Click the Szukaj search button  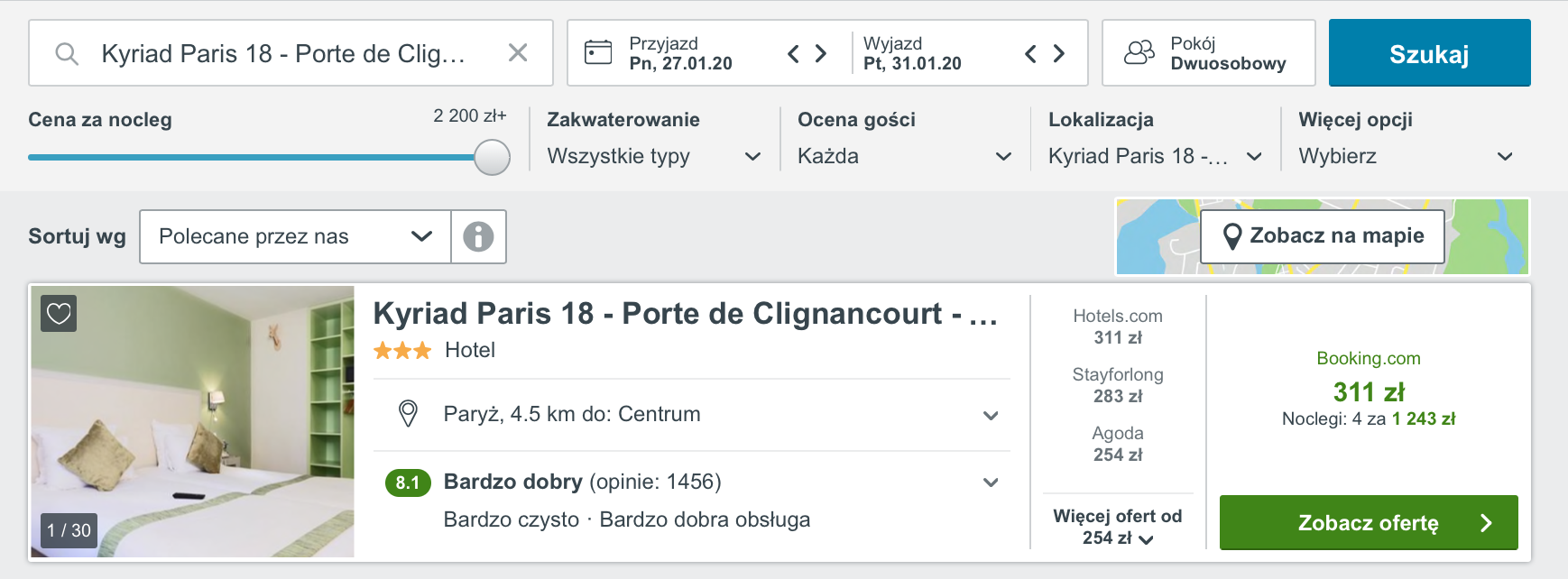tap(1429, 53)
